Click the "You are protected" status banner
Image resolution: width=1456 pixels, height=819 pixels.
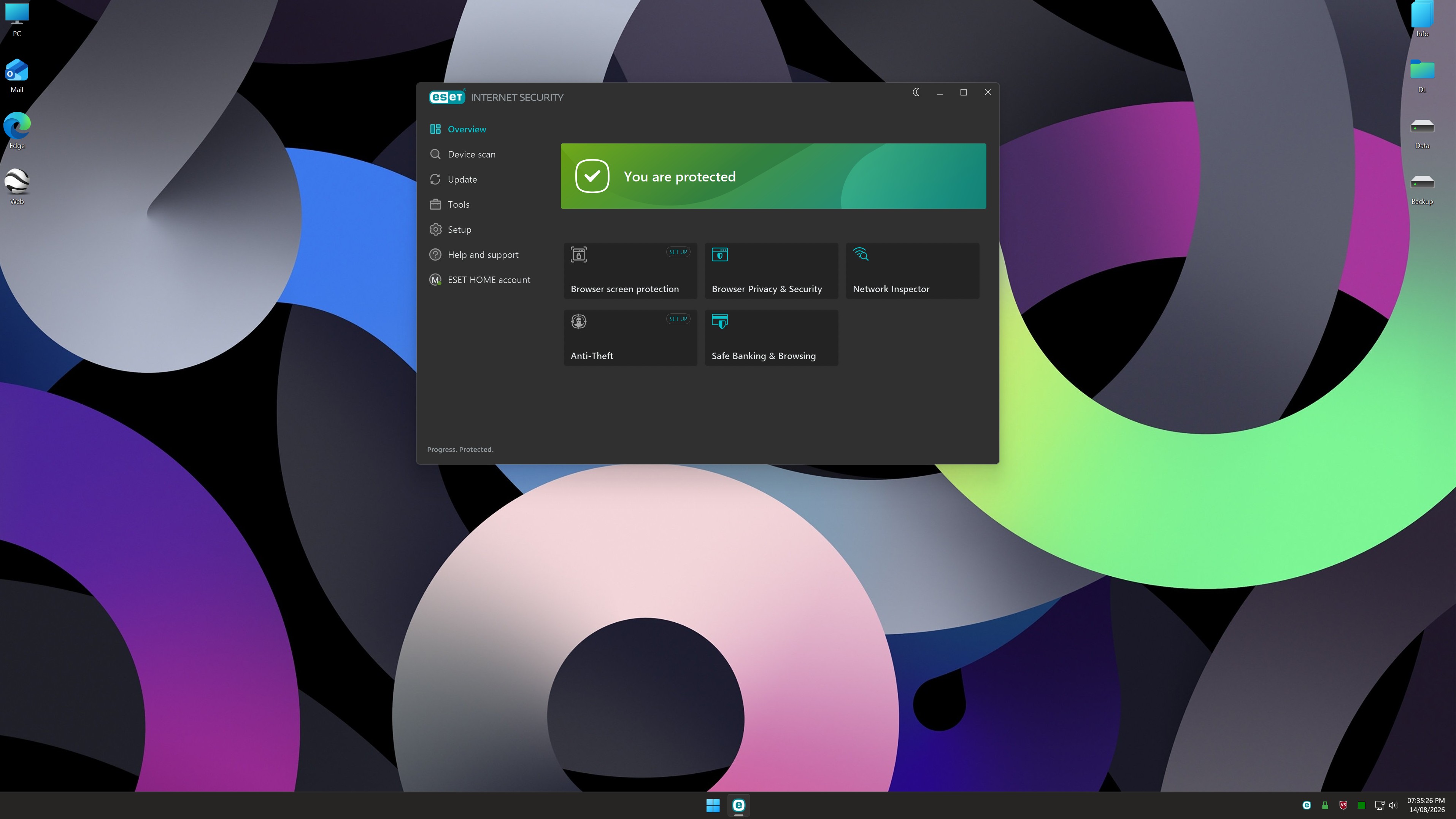(773, 176)
